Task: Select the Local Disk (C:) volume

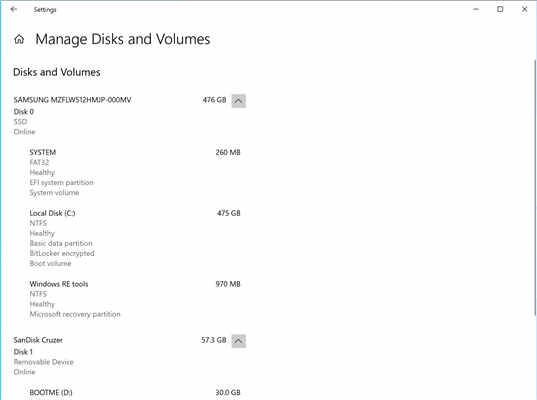Action: (x=135, y=238)
